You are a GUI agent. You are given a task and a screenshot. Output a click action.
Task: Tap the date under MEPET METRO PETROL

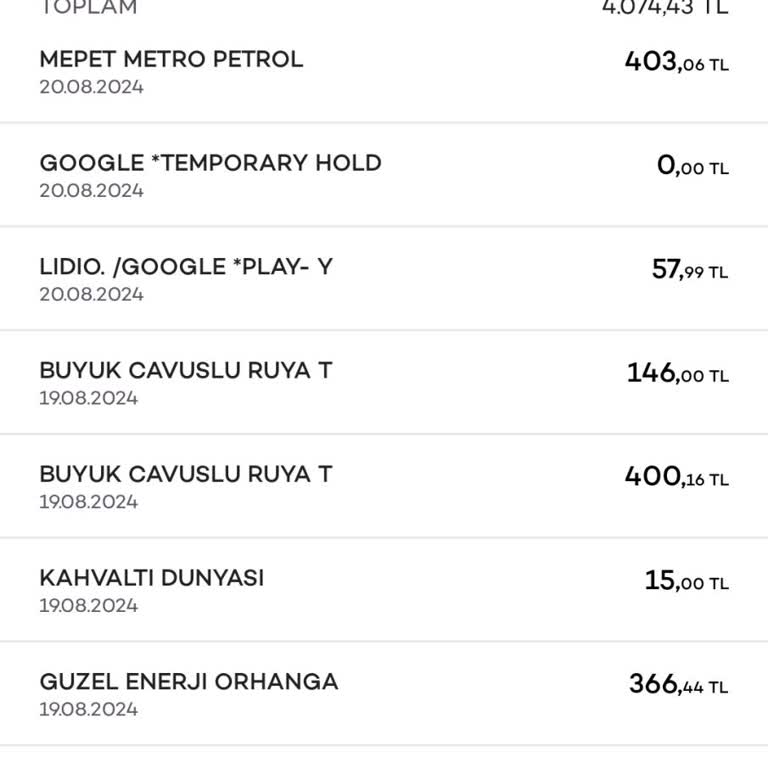click(92, 87)
